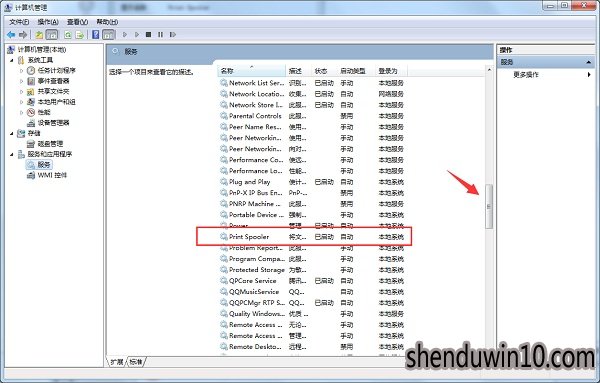
Task: Open the 查看(V) menu
Action: coord(77,22)
